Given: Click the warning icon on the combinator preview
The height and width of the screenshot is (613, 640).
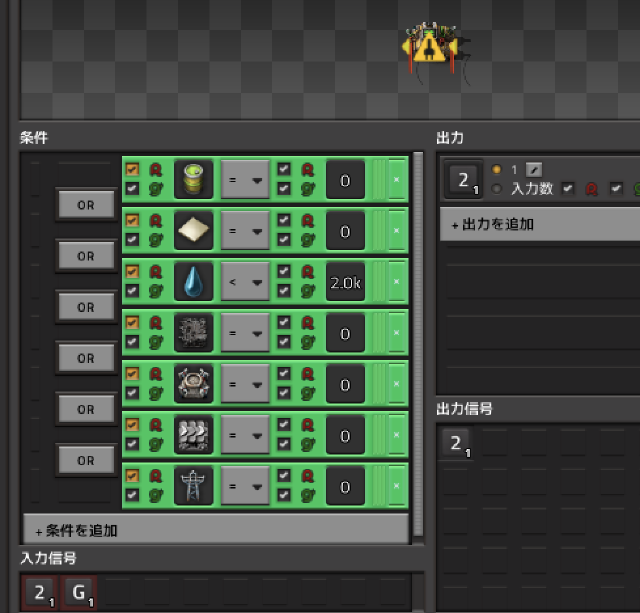Looking at the screenshot, I should click(x=429, y=46).
